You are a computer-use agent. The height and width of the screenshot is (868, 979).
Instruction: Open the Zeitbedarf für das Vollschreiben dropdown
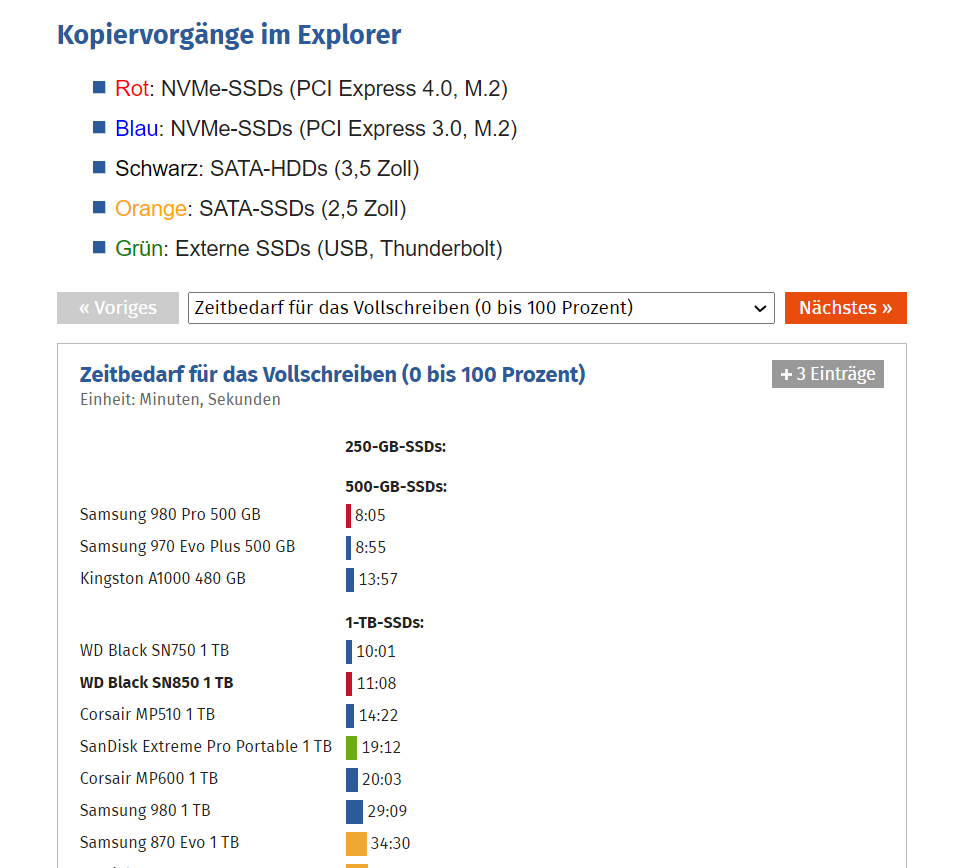pyautogui.click(x=481, y=308)
